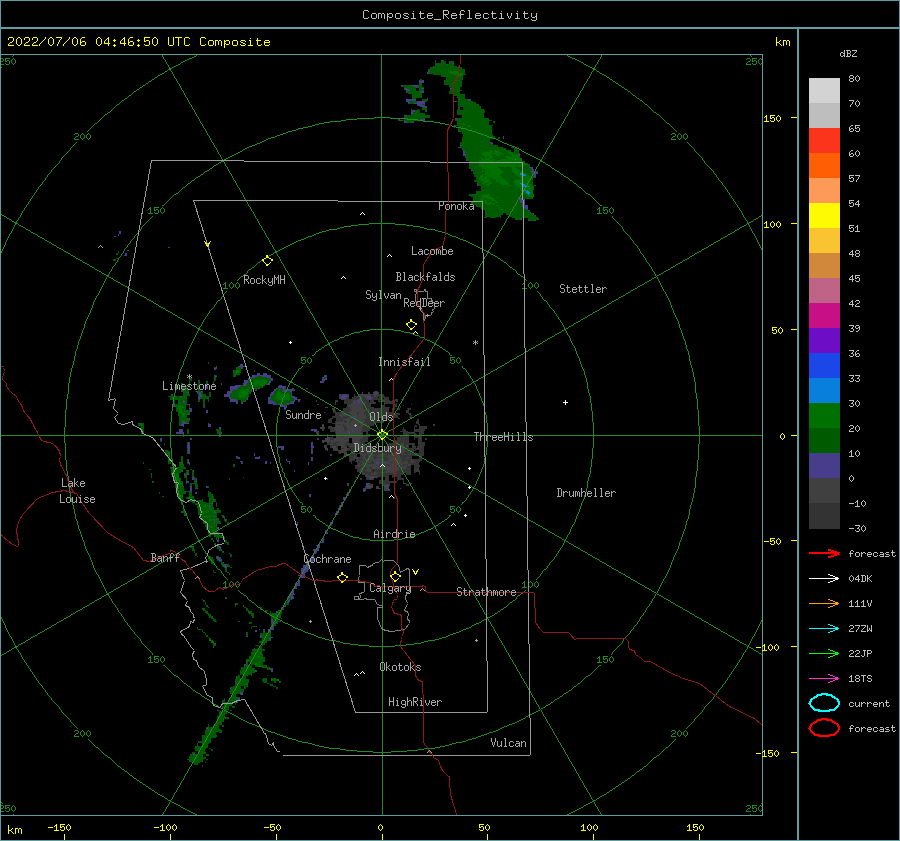Click the yellow diamond marker below RedDeer
900x841 pixels.
point(411,325)
